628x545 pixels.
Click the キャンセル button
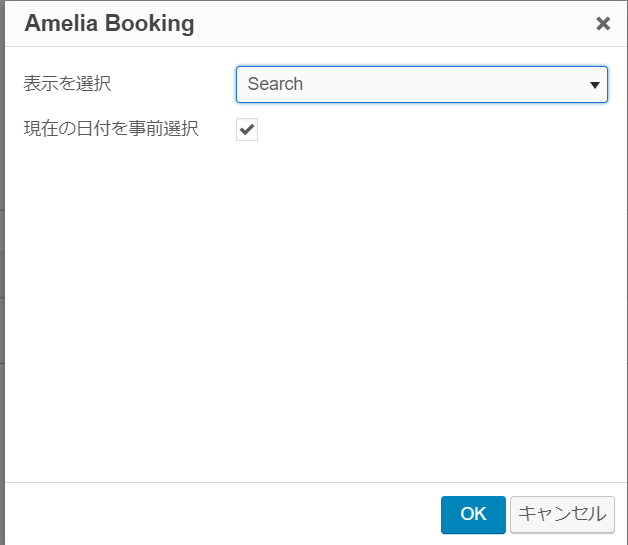[x=562, y=515]
